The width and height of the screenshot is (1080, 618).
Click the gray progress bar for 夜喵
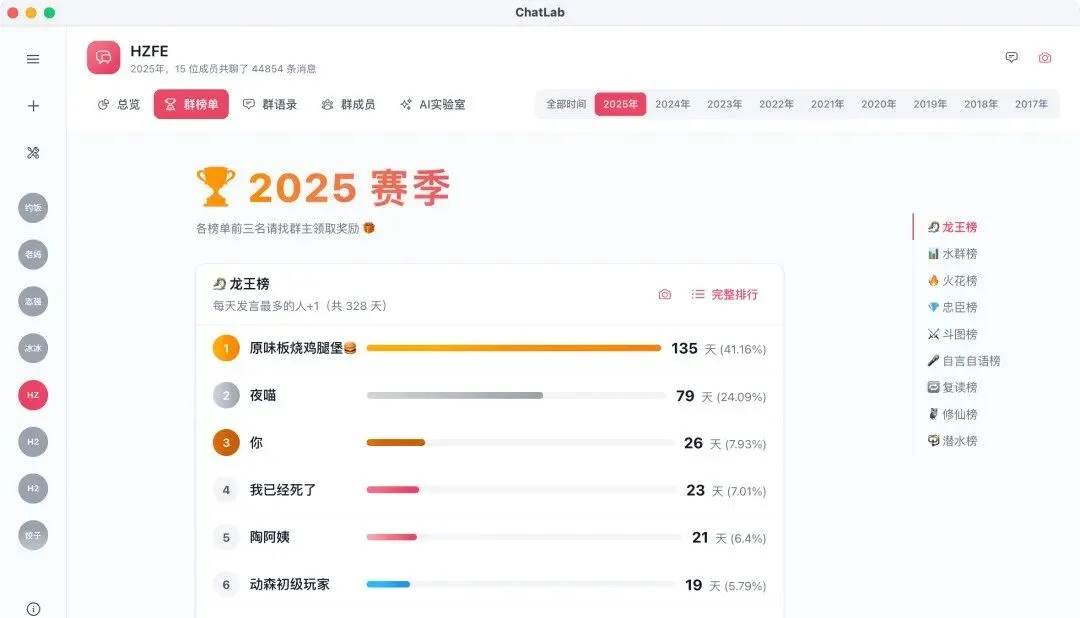click(455, 395)
